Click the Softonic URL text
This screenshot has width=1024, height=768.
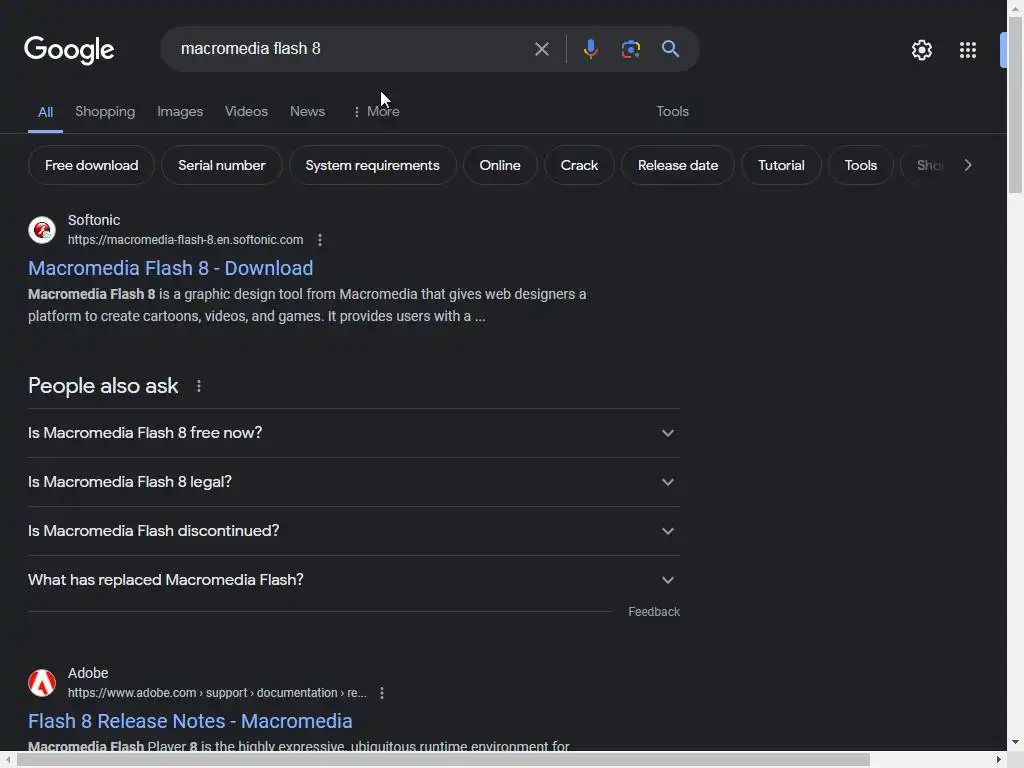(x=185, y=240)
